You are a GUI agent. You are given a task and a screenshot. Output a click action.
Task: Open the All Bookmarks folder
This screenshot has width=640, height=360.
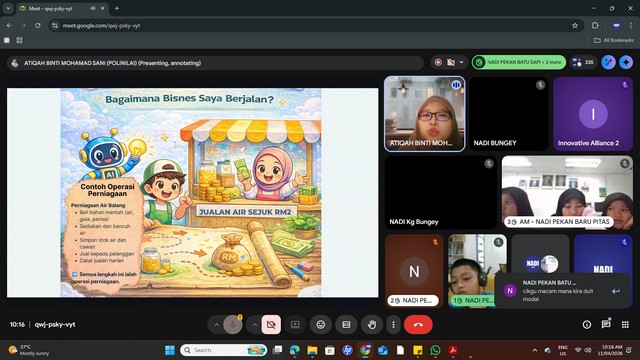tap(614, 40)
